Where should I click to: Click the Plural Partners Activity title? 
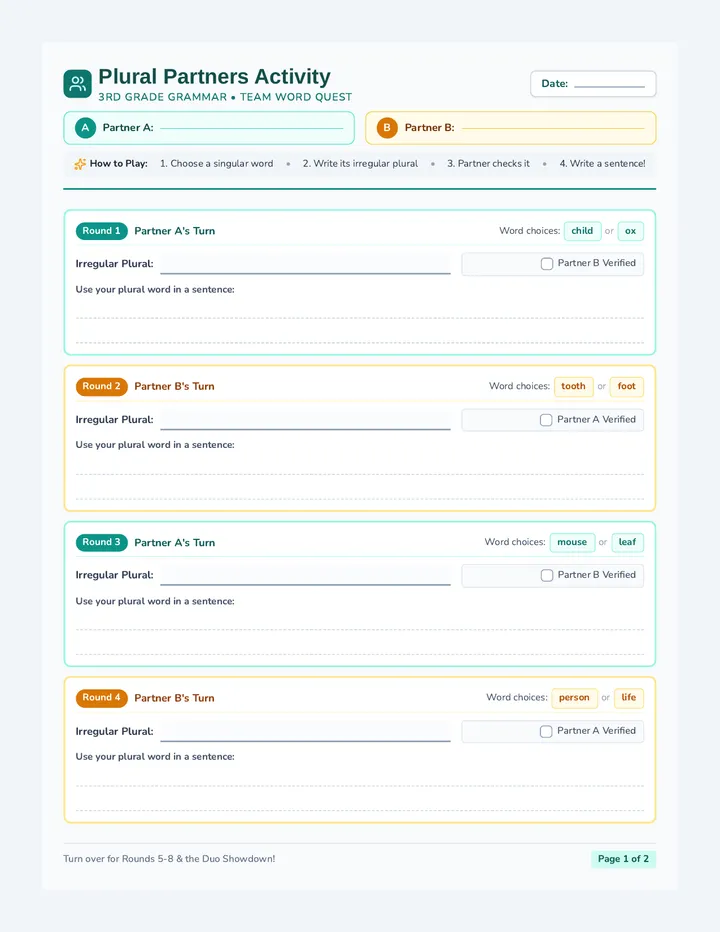[215, 77]
